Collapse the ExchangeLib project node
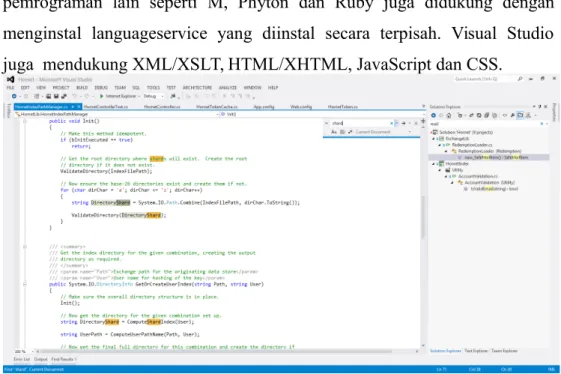Screen dimensions: 561x374 [x=434, y=139]
